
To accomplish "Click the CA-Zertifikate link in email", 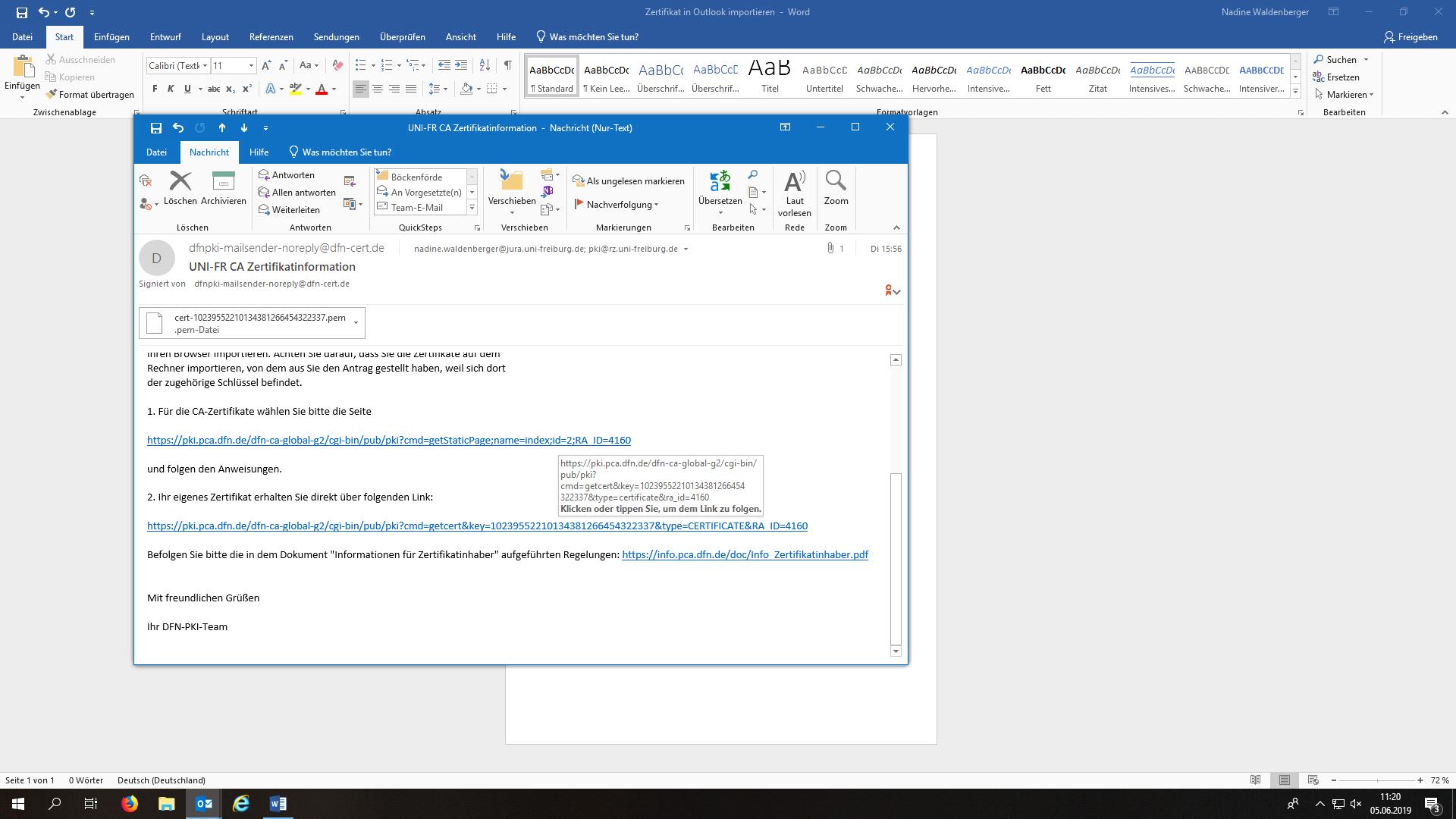I will tap(389, 440).
